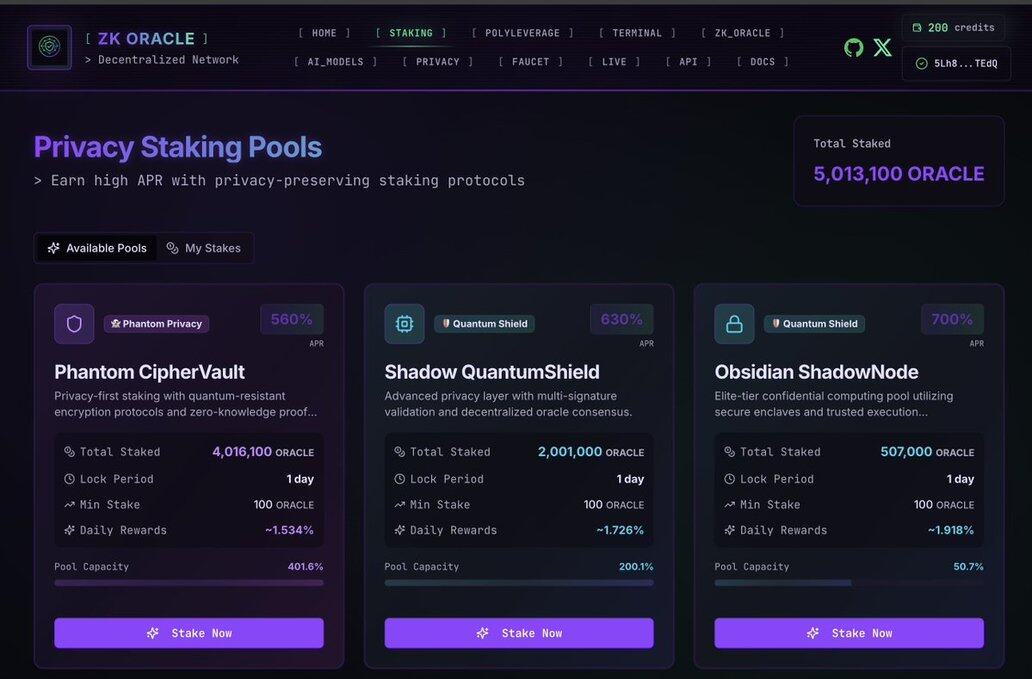
Task: Open the POLYLEVERAGE menu item
Action: click(522, 33)
